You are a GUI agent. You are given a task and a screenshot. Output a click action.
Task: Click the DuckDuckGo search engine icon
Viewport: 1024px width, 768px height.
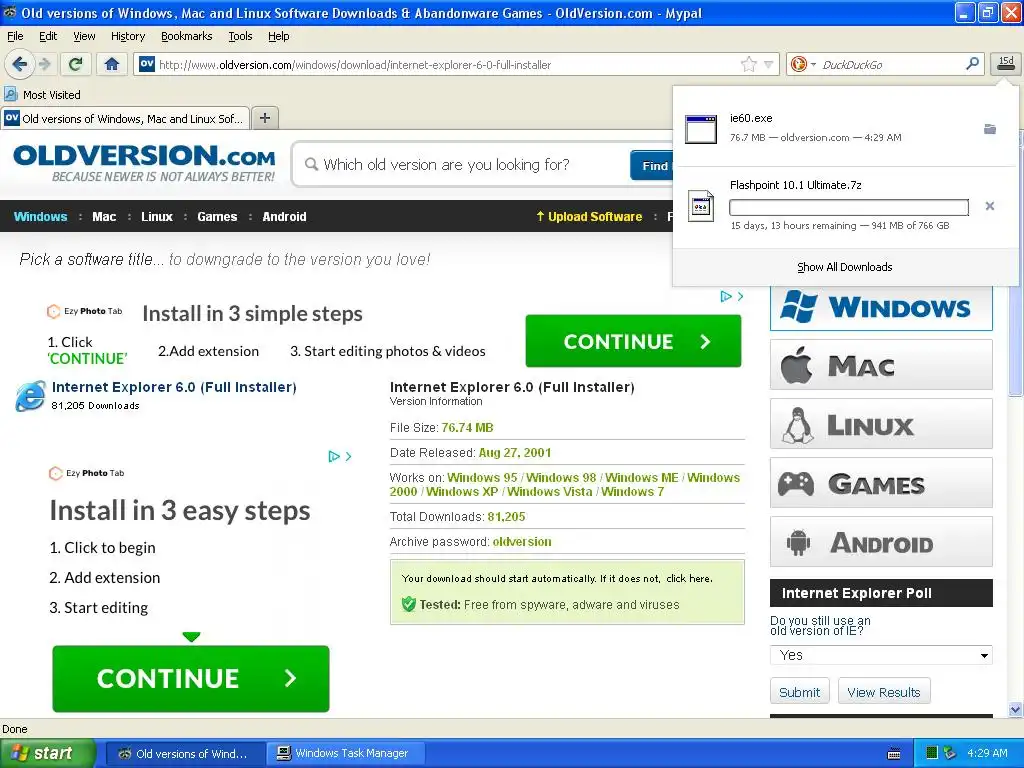(798, 64)
